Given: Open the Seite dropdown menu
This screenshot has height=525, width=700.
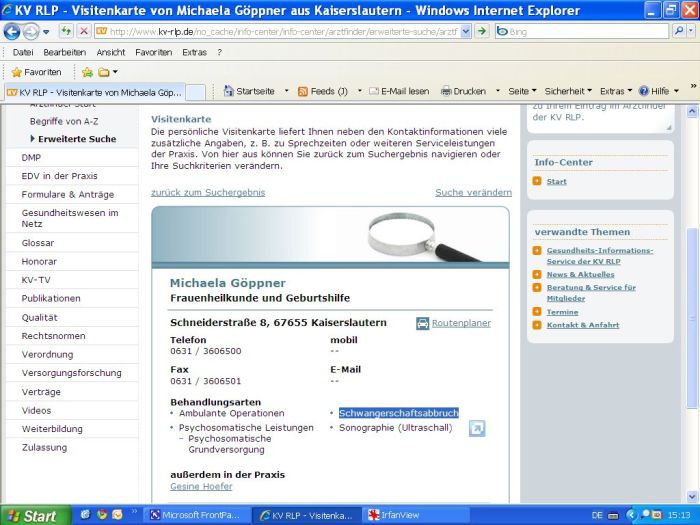Looking at the screenshot, I should click(x=522, y=92).
